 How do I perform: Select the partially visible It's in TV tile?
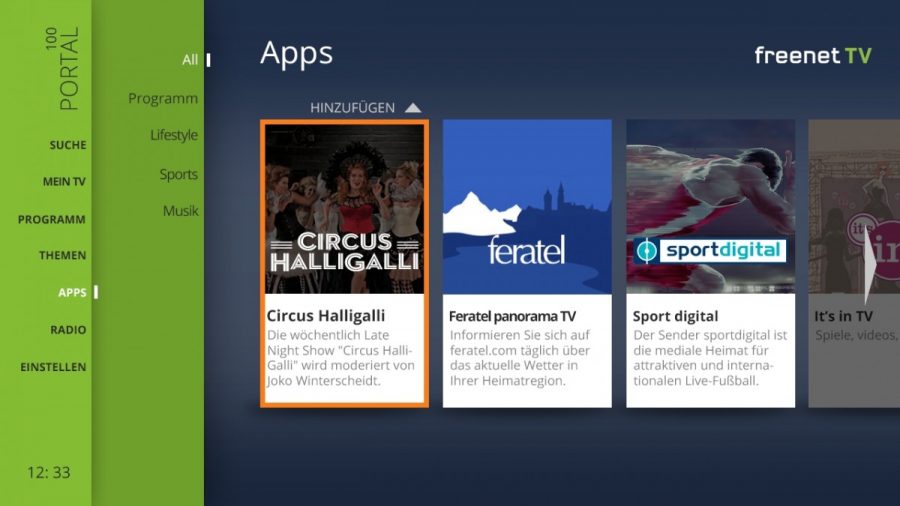click(x=854, y=263)
